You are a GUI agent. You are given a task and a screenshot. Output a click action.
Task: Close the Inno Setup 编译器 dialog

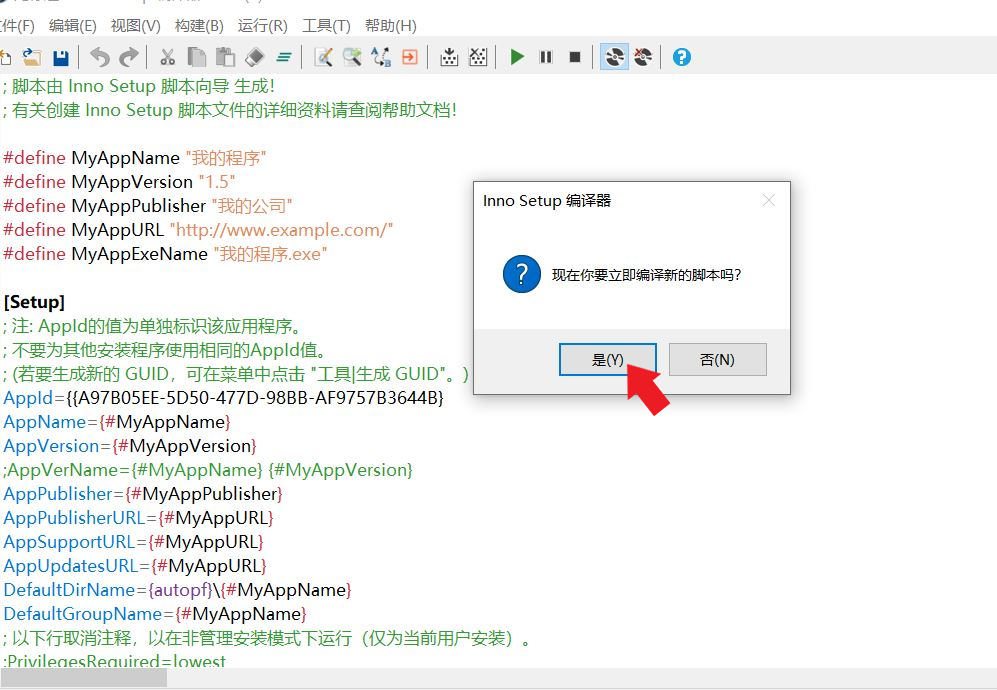pos(769,200)
